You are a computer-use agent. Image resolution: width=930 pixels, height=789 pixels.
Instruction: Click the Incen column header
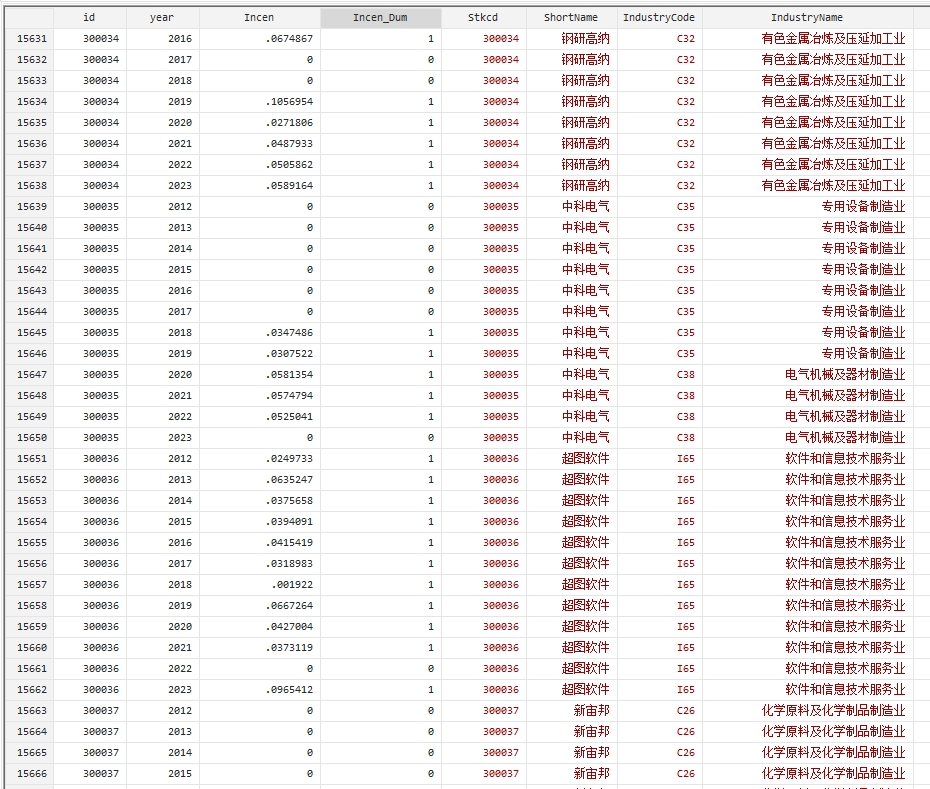tap(259, 17)
